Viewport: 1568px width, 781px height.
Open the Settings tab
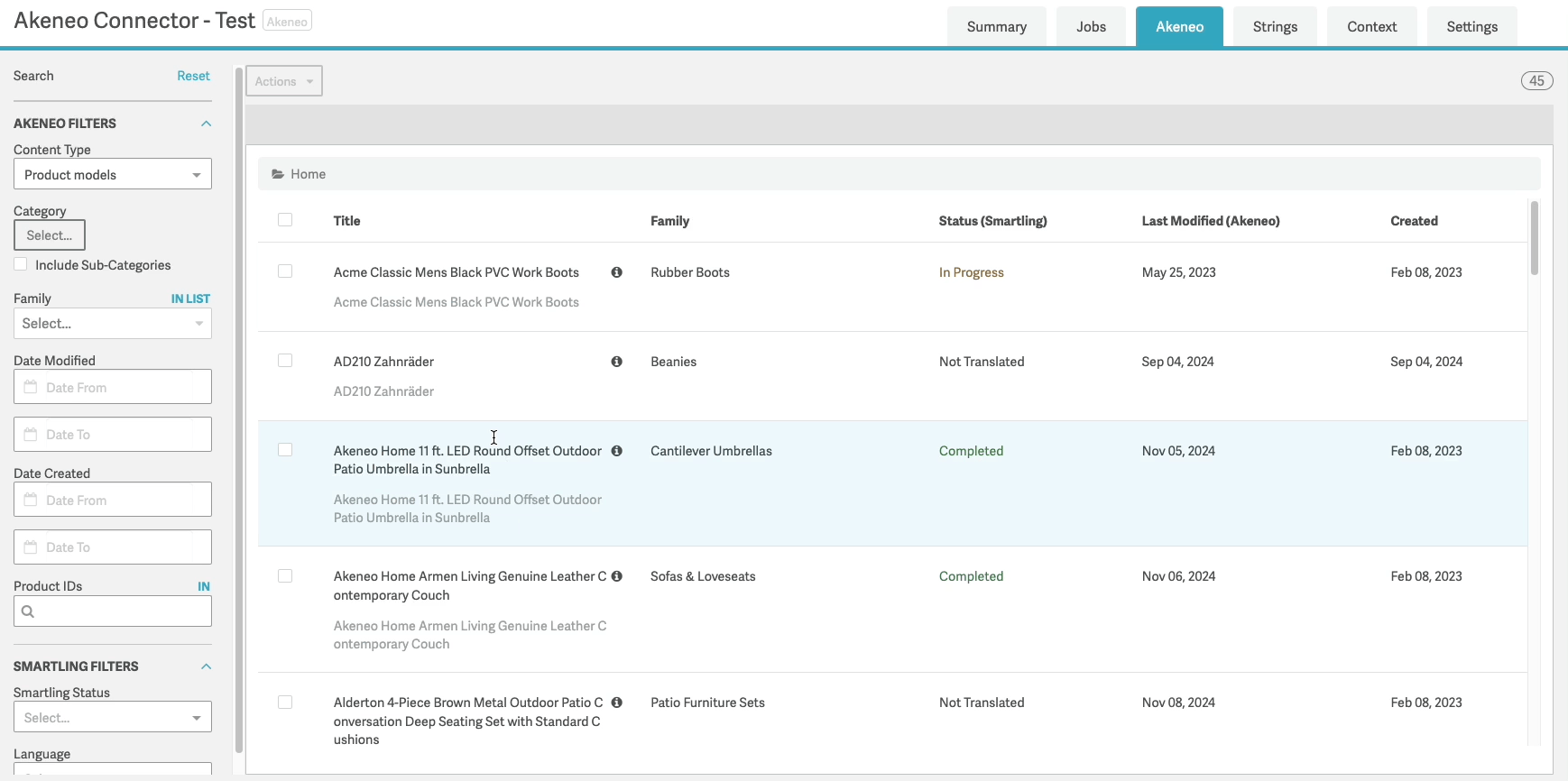click(x=1471, y=27)
